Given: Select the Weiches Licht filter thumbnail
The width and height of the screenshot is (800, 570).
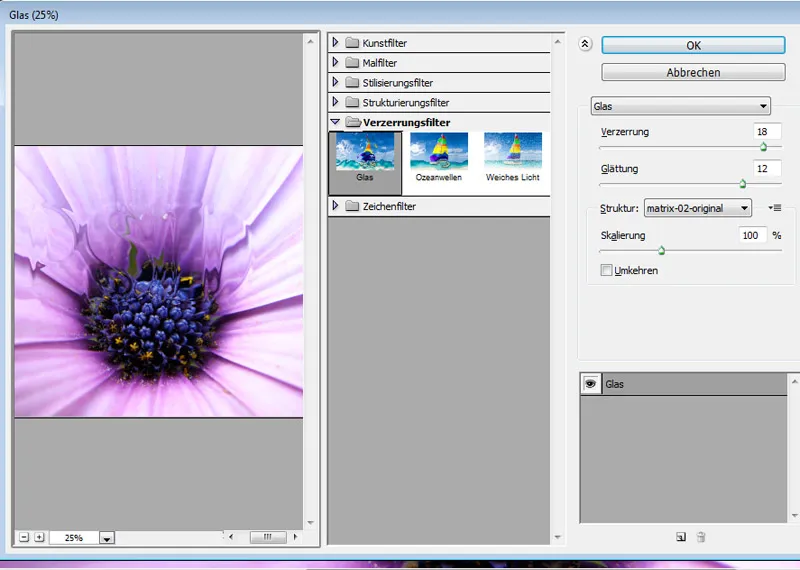Looking at the screenshot, I should [513, 157].
